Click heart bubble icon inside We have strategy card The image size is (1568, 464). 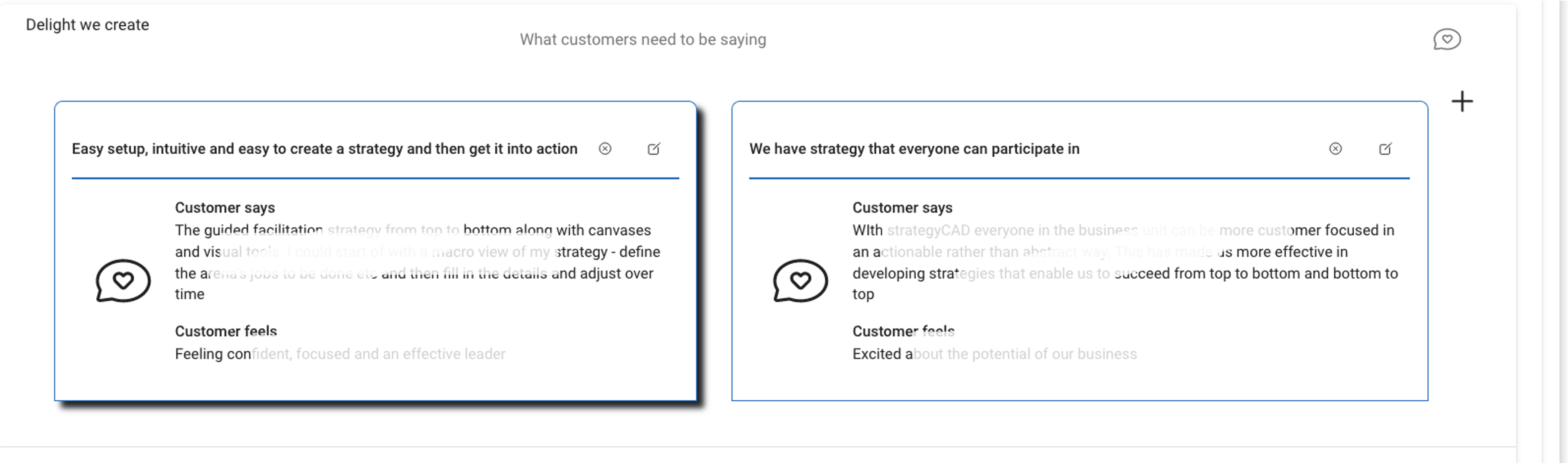(x=800, y=280)
